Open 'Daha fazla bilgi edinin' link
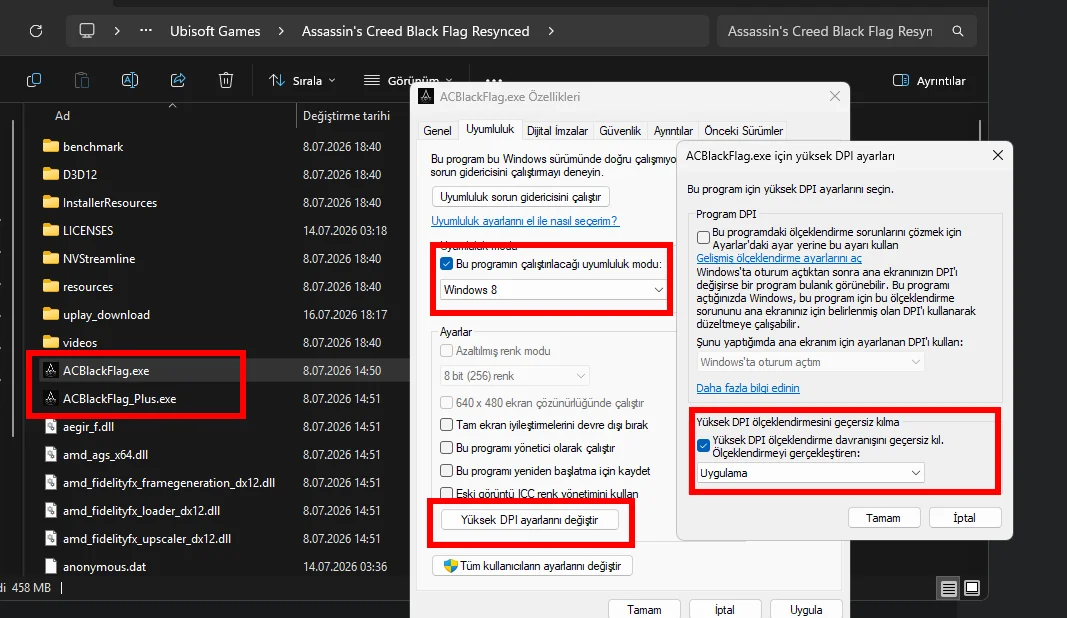 (747, 388)
